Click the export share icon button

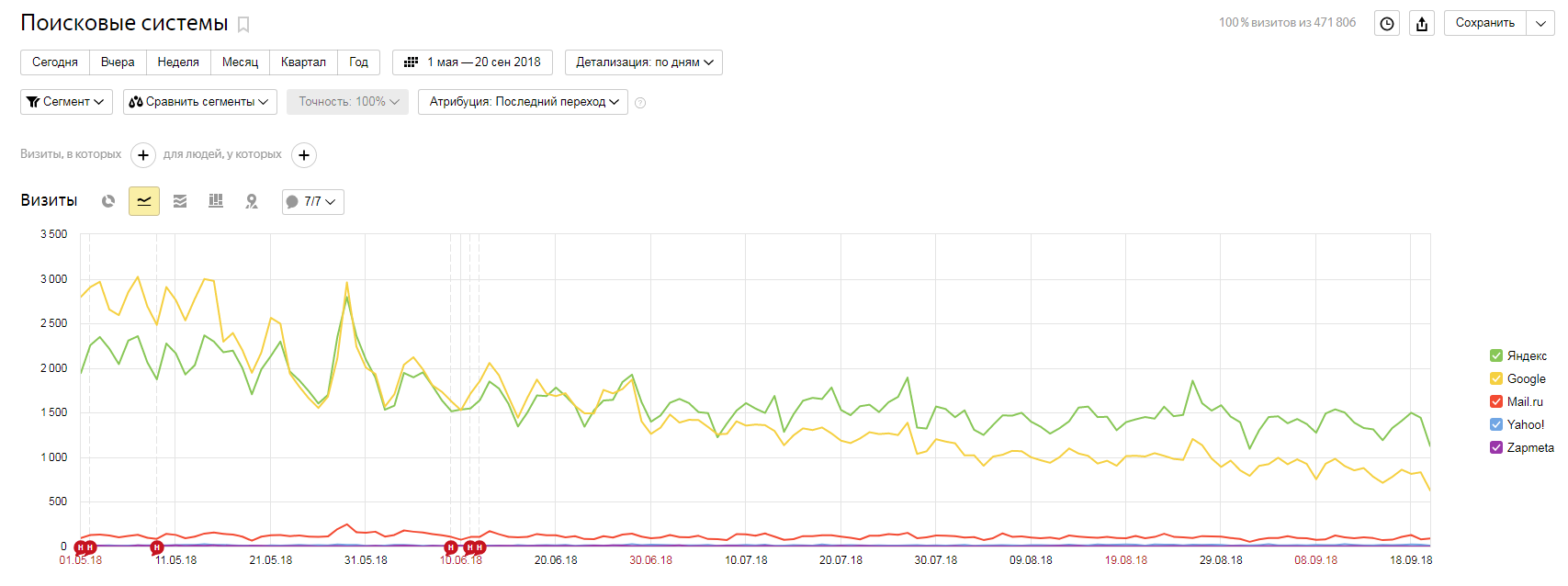tap(1422, 24)
